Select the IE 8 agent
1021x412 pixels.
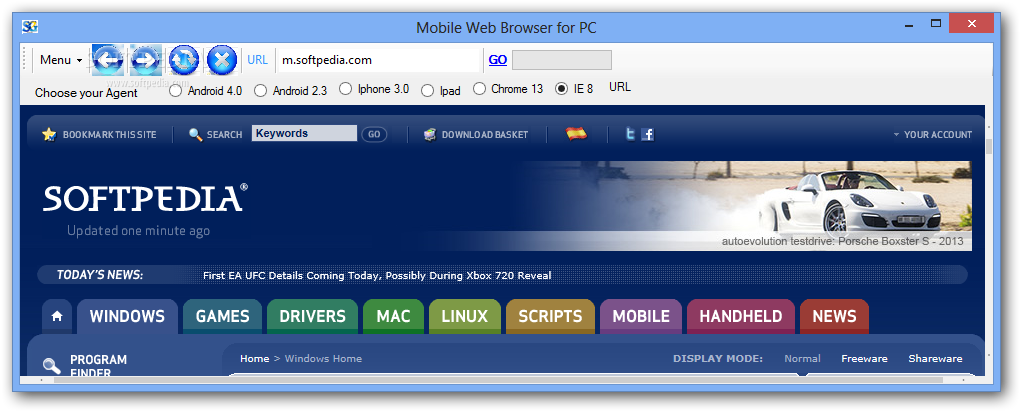tap(561, 89)
